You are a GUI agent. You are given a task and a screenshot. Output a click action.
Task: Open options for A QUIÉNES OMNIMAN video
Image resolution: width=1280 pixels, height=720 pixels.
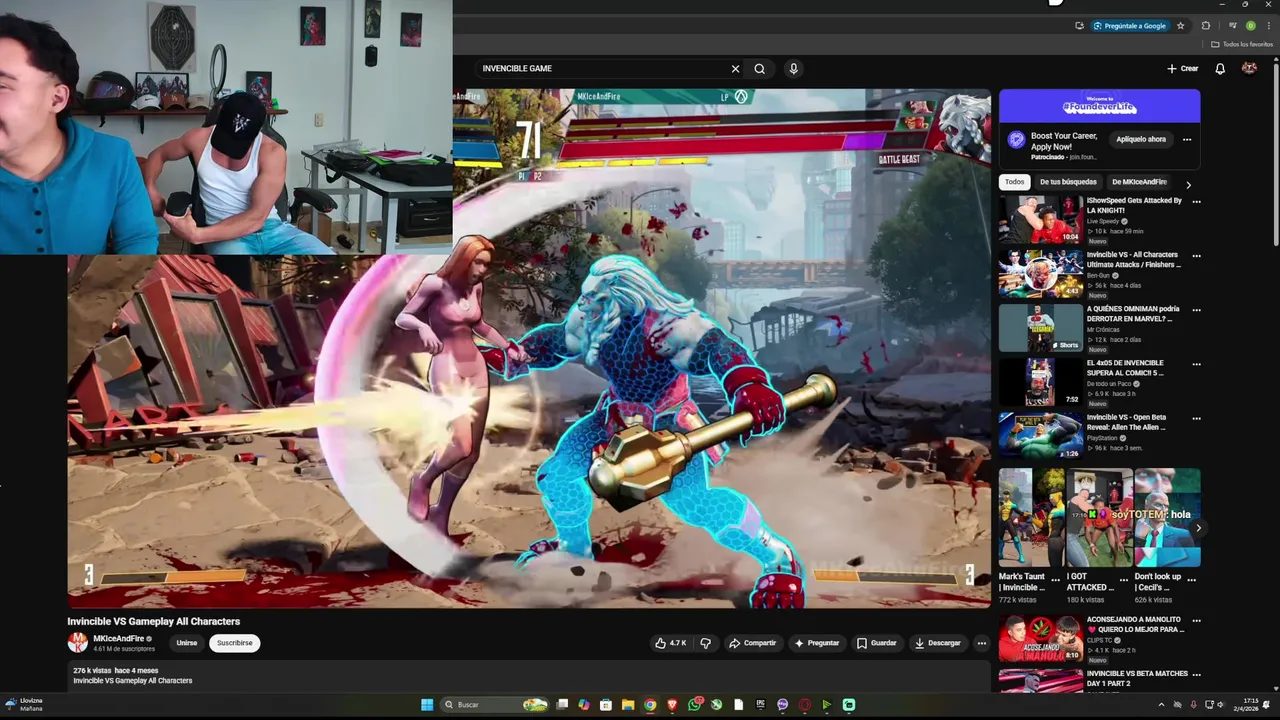click(1196, 310)
